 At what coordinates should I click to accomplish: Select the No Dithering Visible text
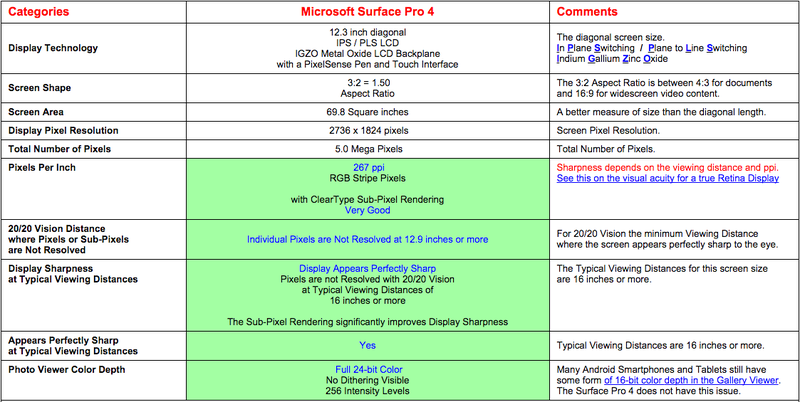pyautogui.click(x=367, y=380)
